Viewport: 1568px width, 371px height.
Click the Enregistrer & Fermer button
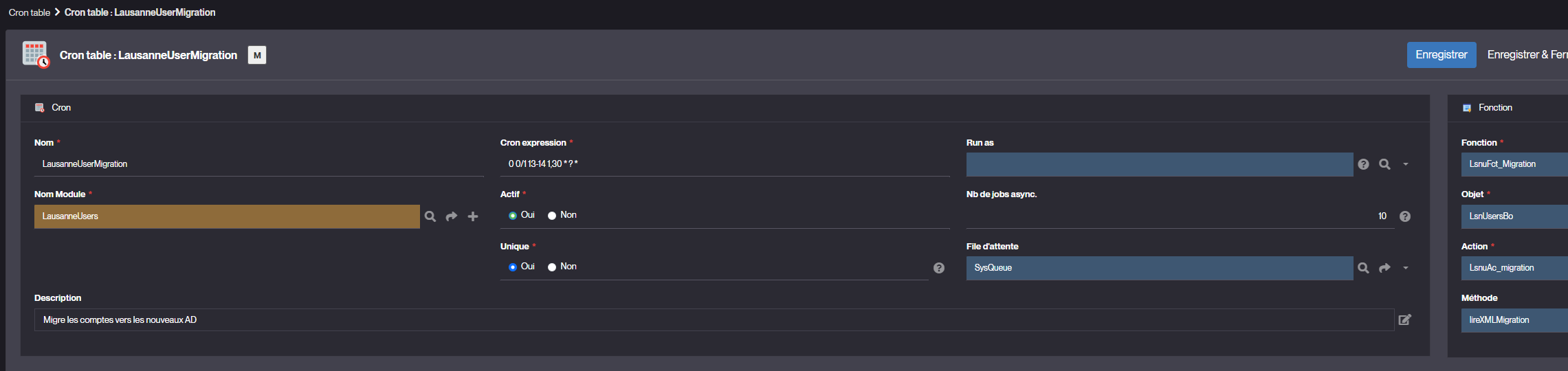[1527, 55]
